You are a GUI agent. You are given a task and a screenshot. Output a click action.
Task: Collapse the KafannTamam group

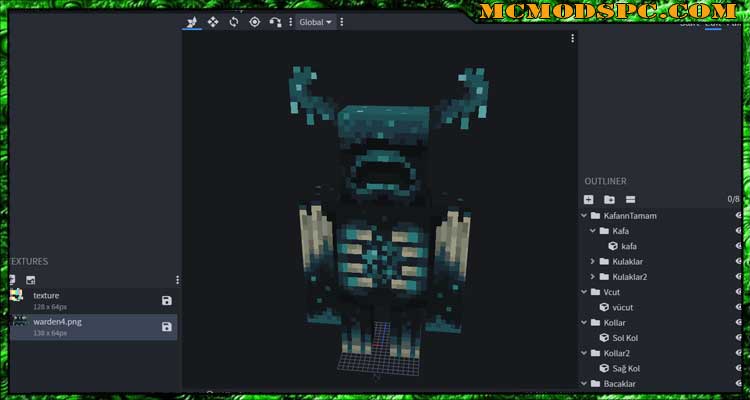pos(584,215)
